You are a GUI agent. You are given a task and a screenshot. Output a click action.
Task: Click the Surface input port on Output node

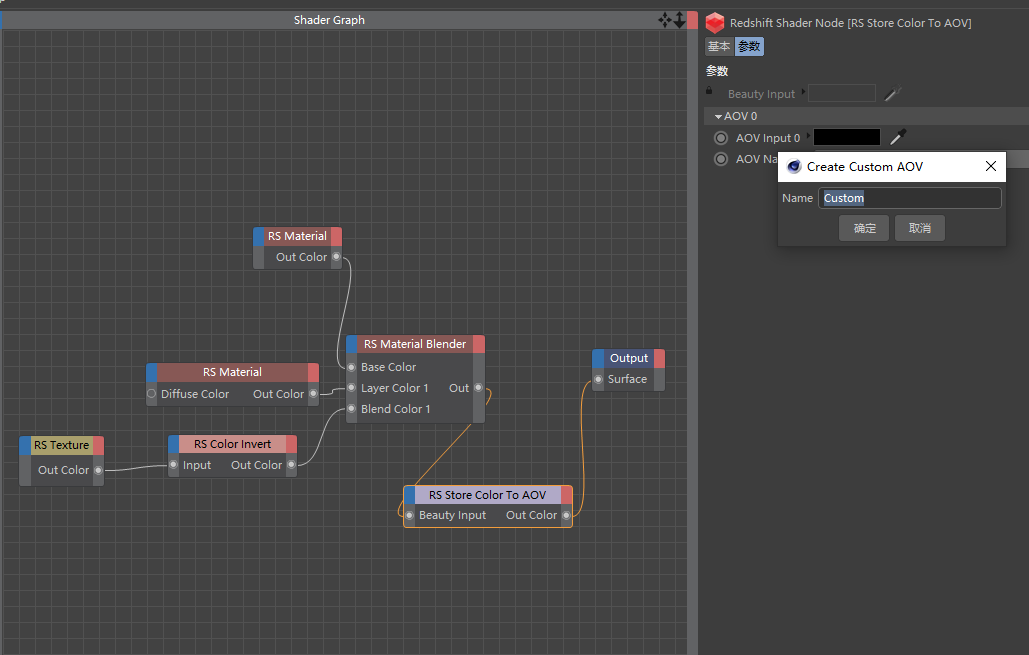pyautogui.click(x=598, y=379)
